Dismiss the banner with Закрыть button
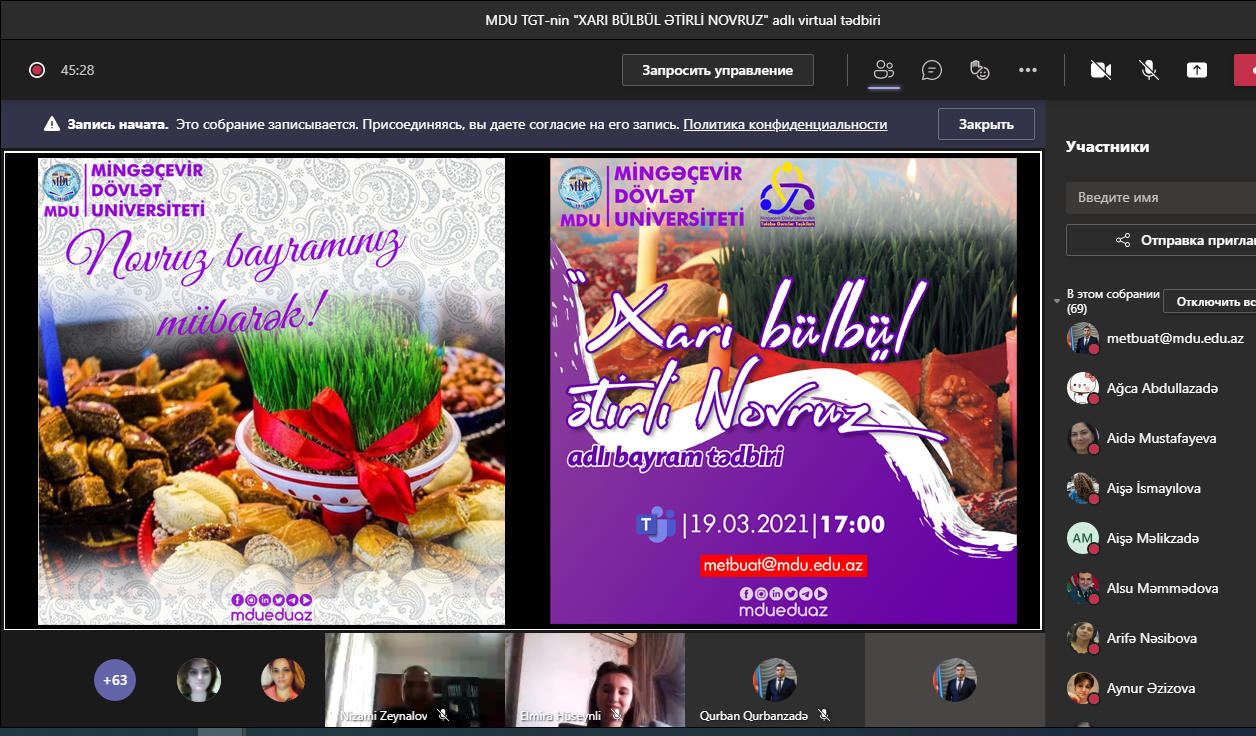This screenshot has width=1256, height=736. point(985,124)
